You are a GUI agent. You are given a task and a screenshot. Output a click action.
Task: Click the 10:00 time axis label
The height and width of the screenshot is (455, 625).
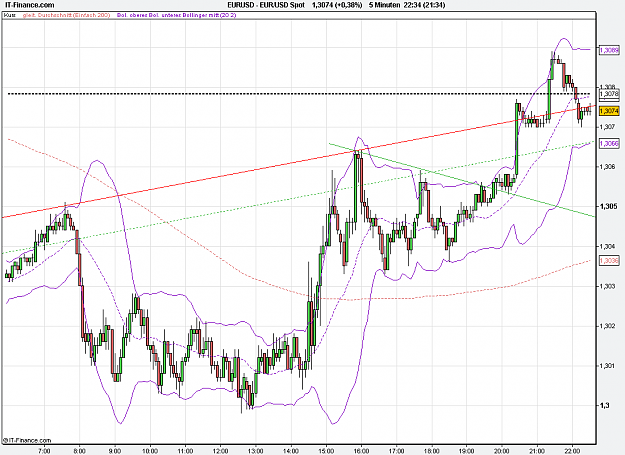(x=150, y=451)
